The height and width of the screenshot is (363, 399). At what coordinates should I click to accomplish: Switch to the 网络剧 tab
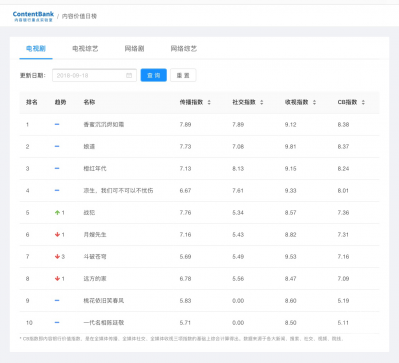point(134,49)
